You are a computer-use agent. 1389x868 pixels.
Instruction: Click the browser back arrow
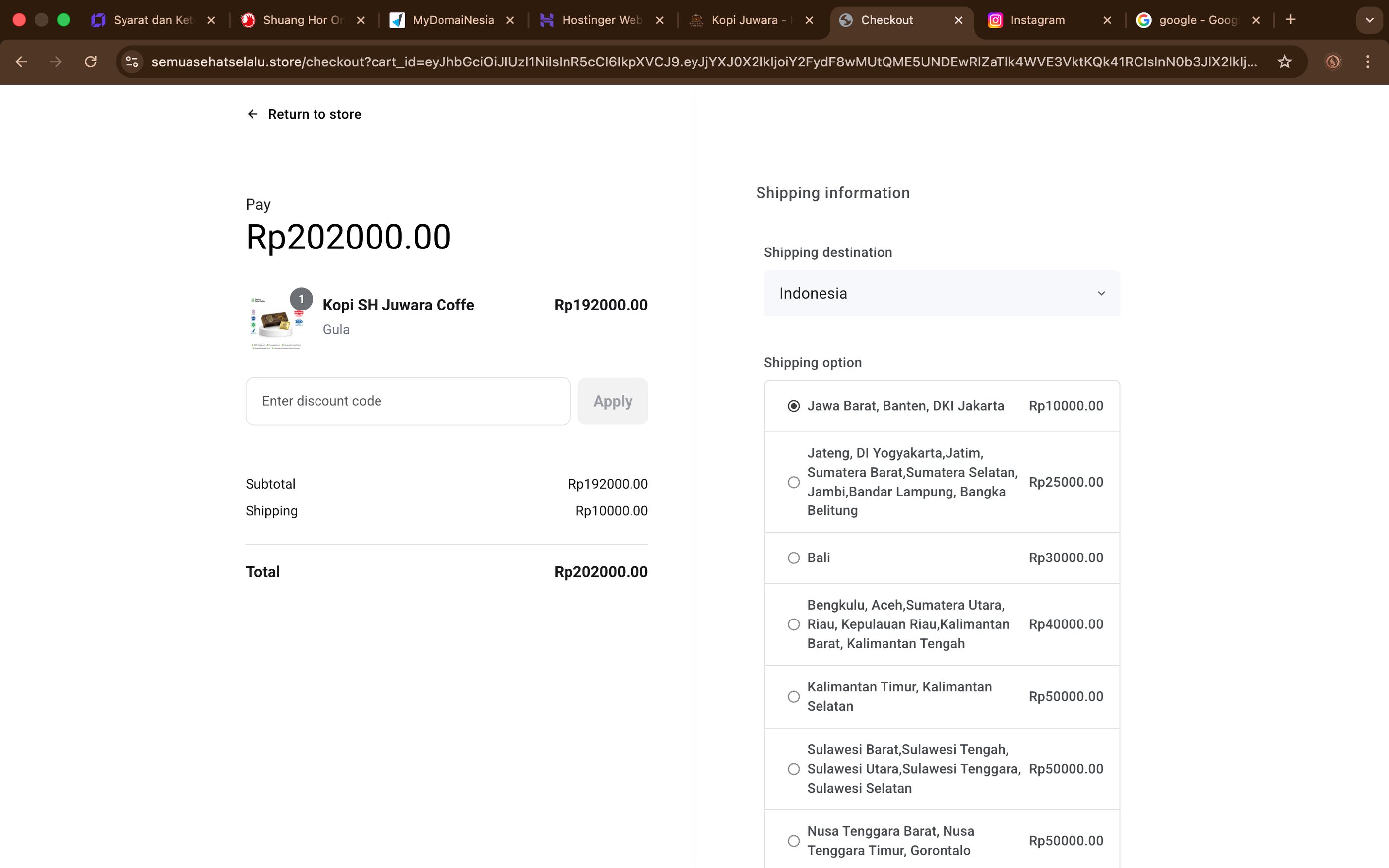[x=21, y=62]
